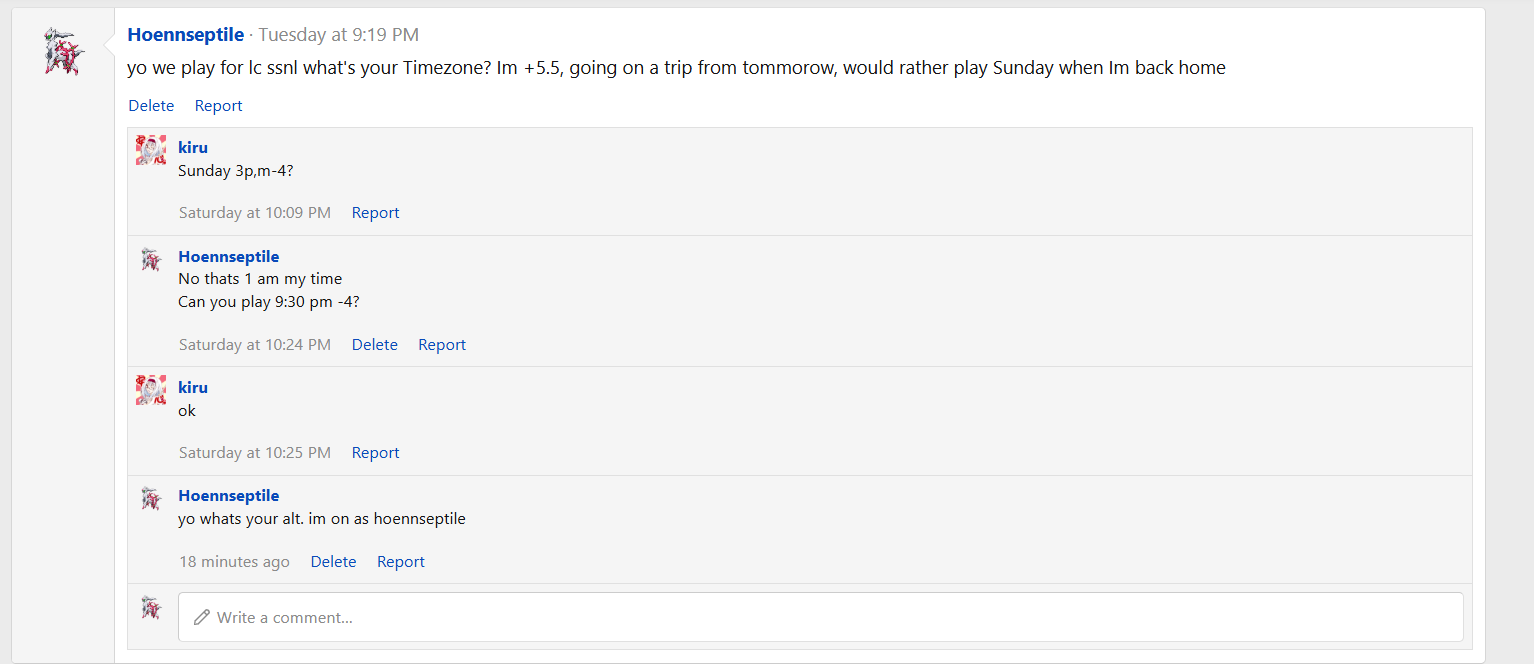Screen dimensions: 1534x664
Task: Click kiru's avatar next to the ok comment
Action: click(x=151, y=390)
